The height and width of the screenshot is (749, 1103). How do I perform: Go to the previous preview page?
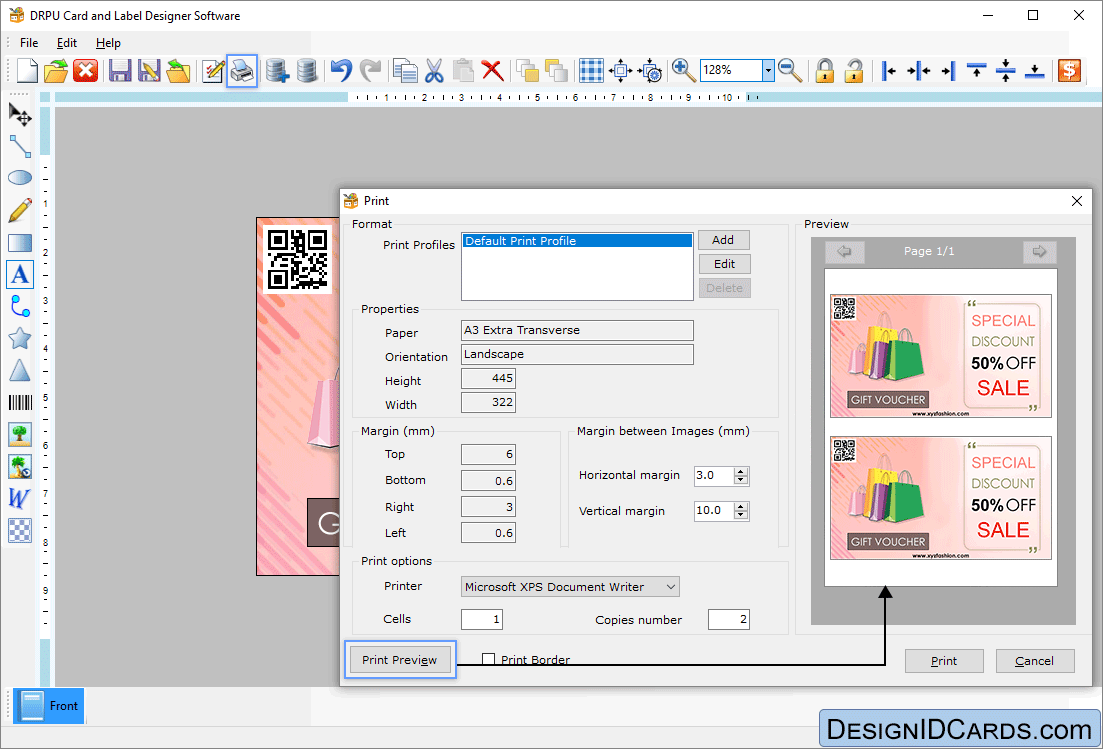pos(845,251)
